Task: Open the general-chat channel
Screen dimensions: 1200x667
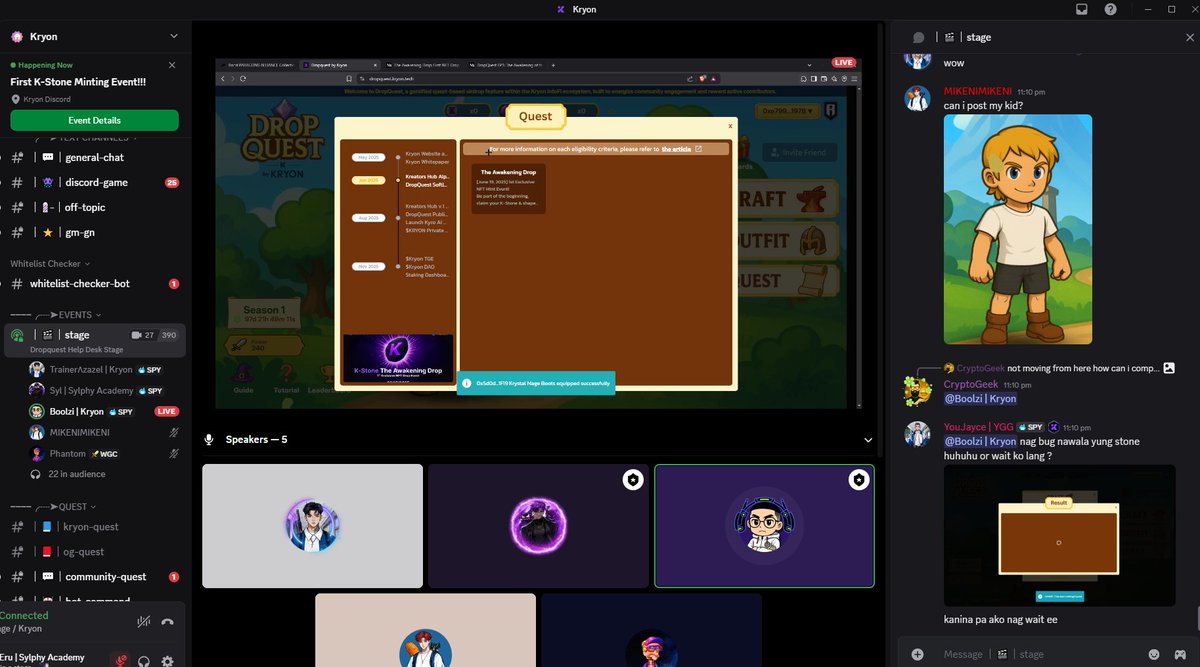Action: (93, 157)
